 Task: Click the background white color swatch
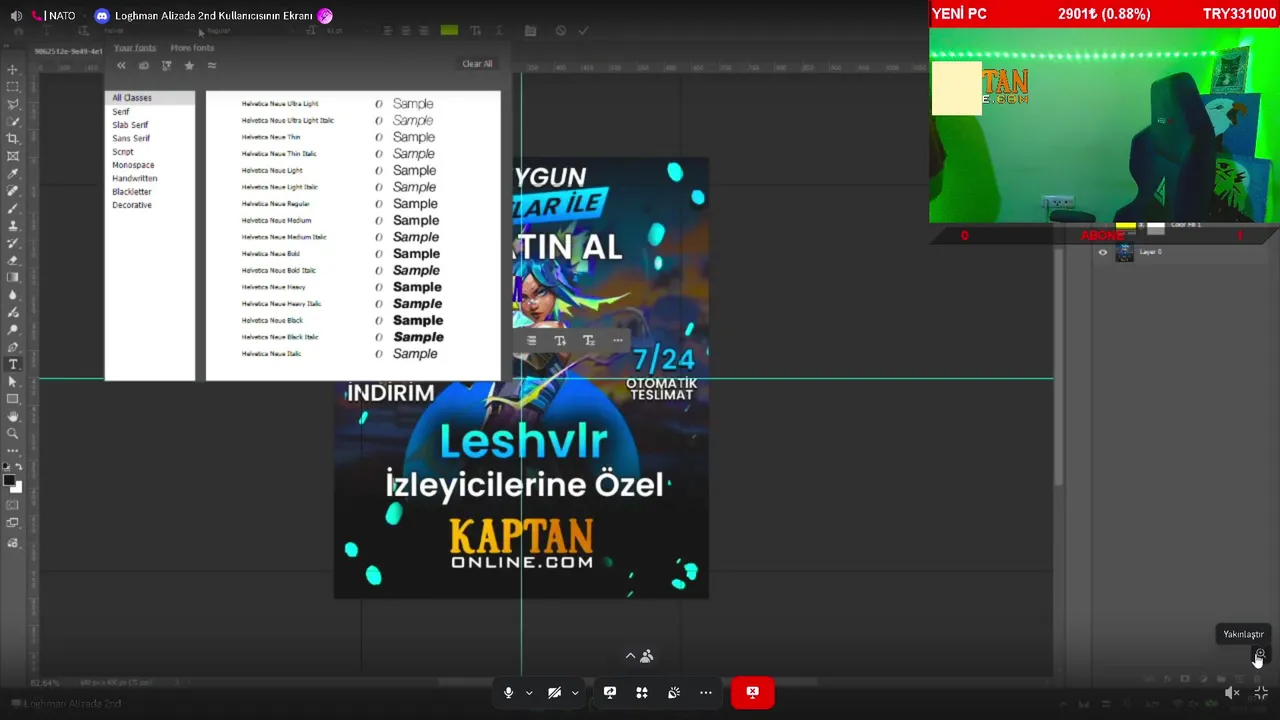pyautogui.click(x=17, y=487)
